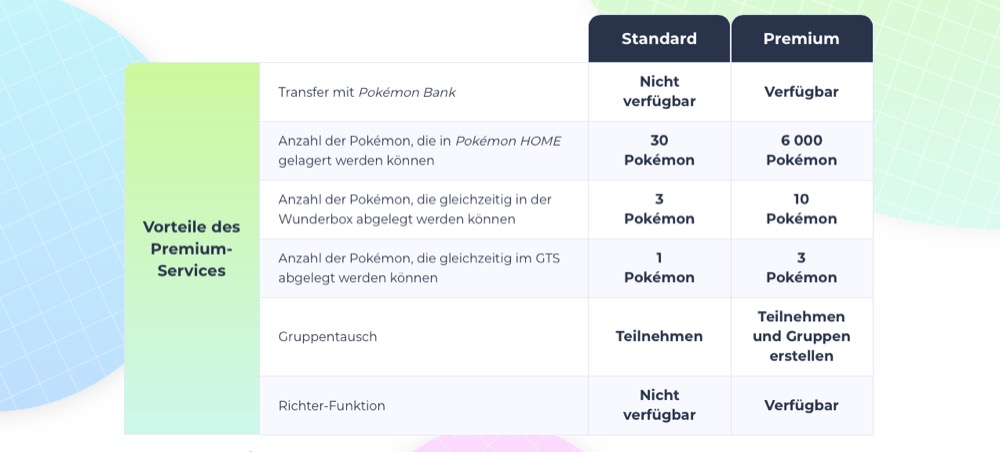Image resolution: width=1000 pixels, height=452 pixels.
Task: Select the '6 000 Pokémon' Premium cell
Action: (x=801, y=150)
